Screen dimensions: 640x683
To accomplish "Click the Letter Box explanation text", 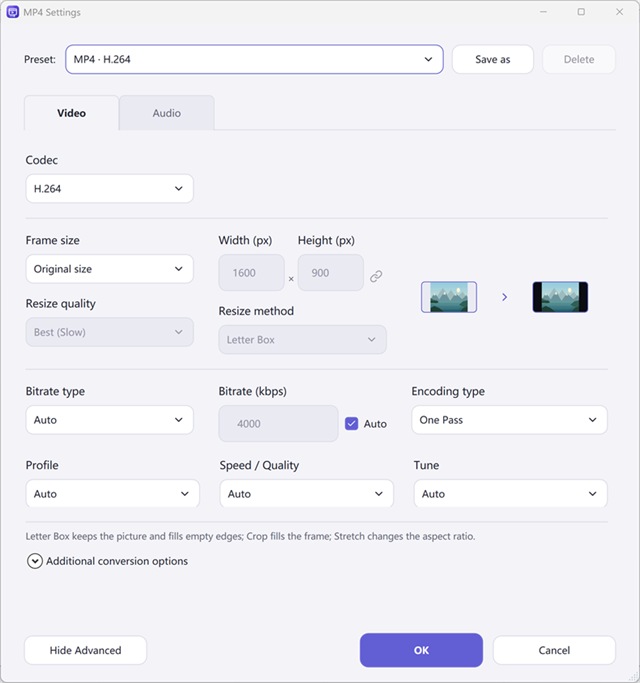I will (x=250, y=536).
